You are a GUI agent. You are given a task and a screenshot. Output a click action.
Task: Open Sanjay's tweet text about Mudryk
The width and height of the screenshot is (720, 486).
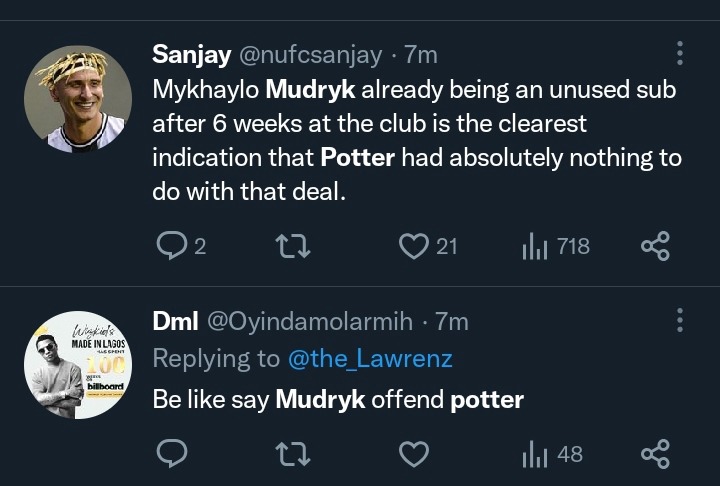[415, 140]
